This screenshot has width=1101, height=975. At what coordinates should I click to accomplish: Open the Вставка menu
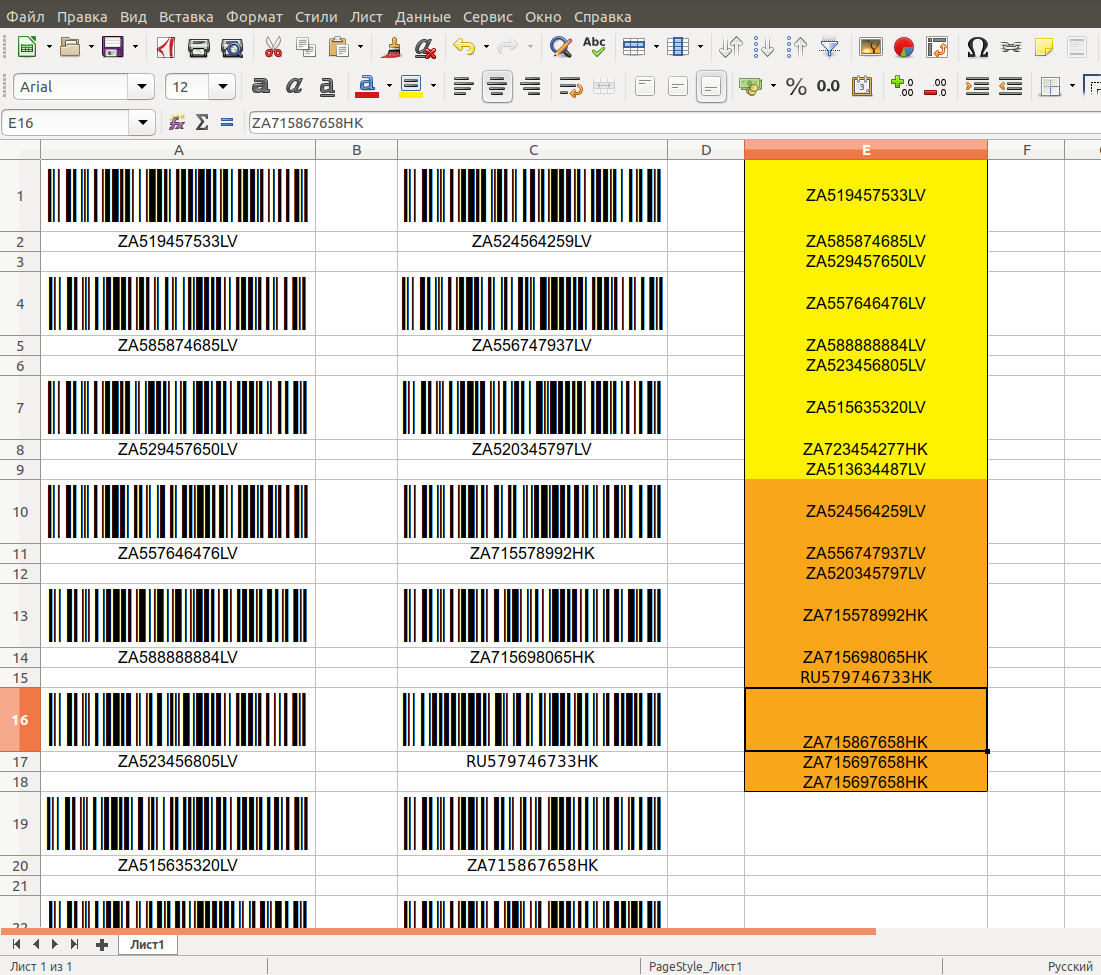click(x=186, y=16)
